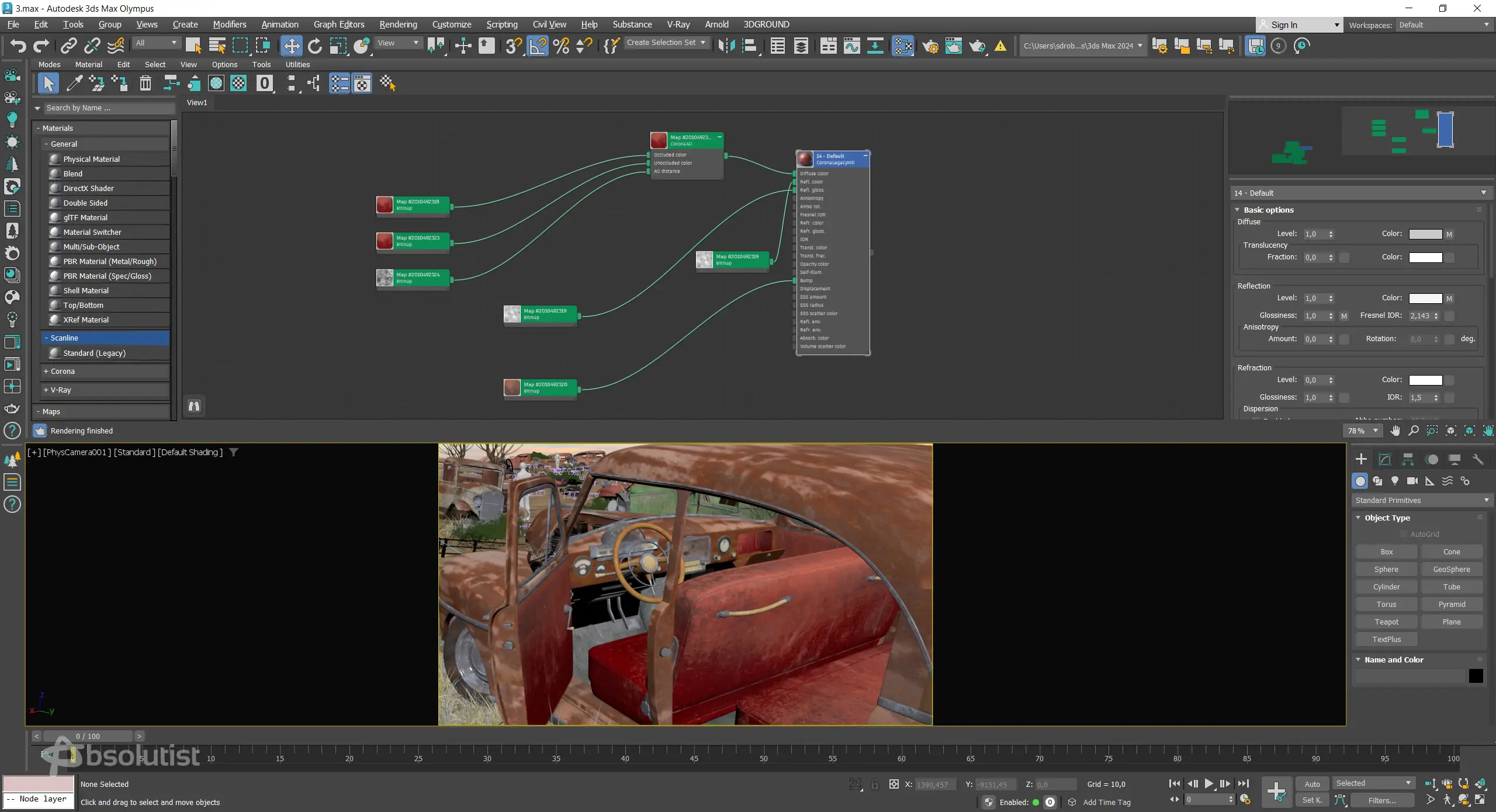Activate the Select and Move tool
The image size is (1496, 812).
click(291, 46)
